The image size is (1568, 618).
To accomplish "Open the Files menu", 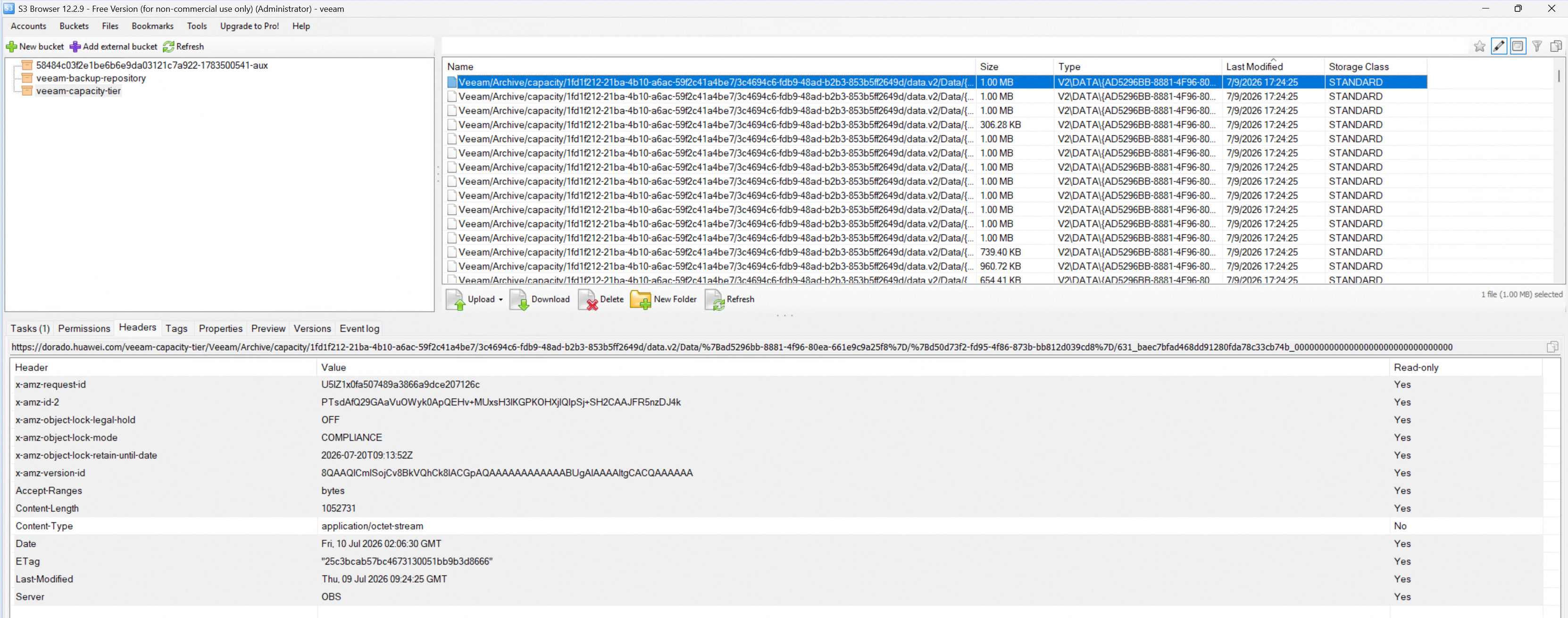I will click(x=110, y=26).
